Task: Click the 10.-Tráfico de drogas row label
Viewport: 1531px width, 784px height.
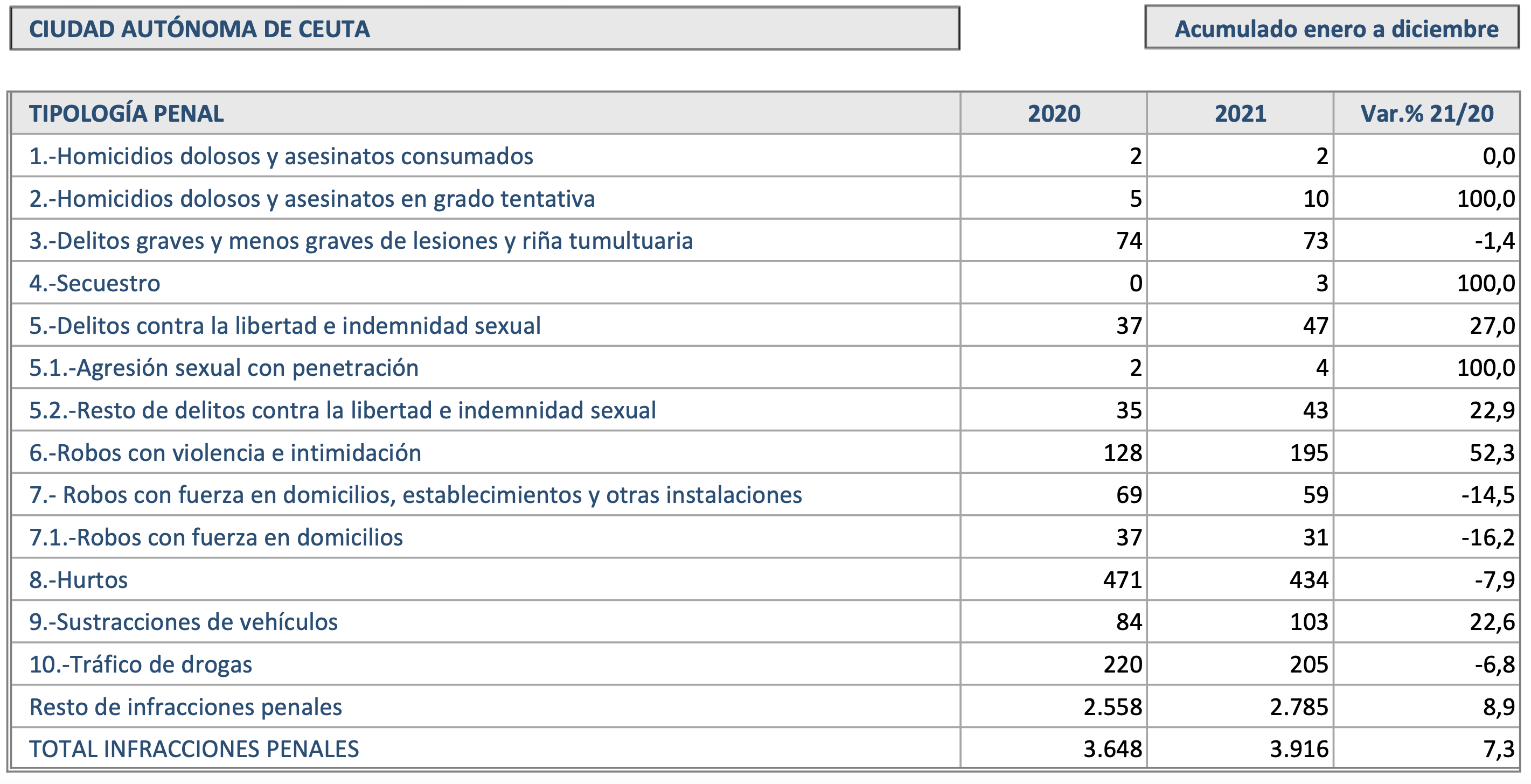Action: click(x=141, y=664)
